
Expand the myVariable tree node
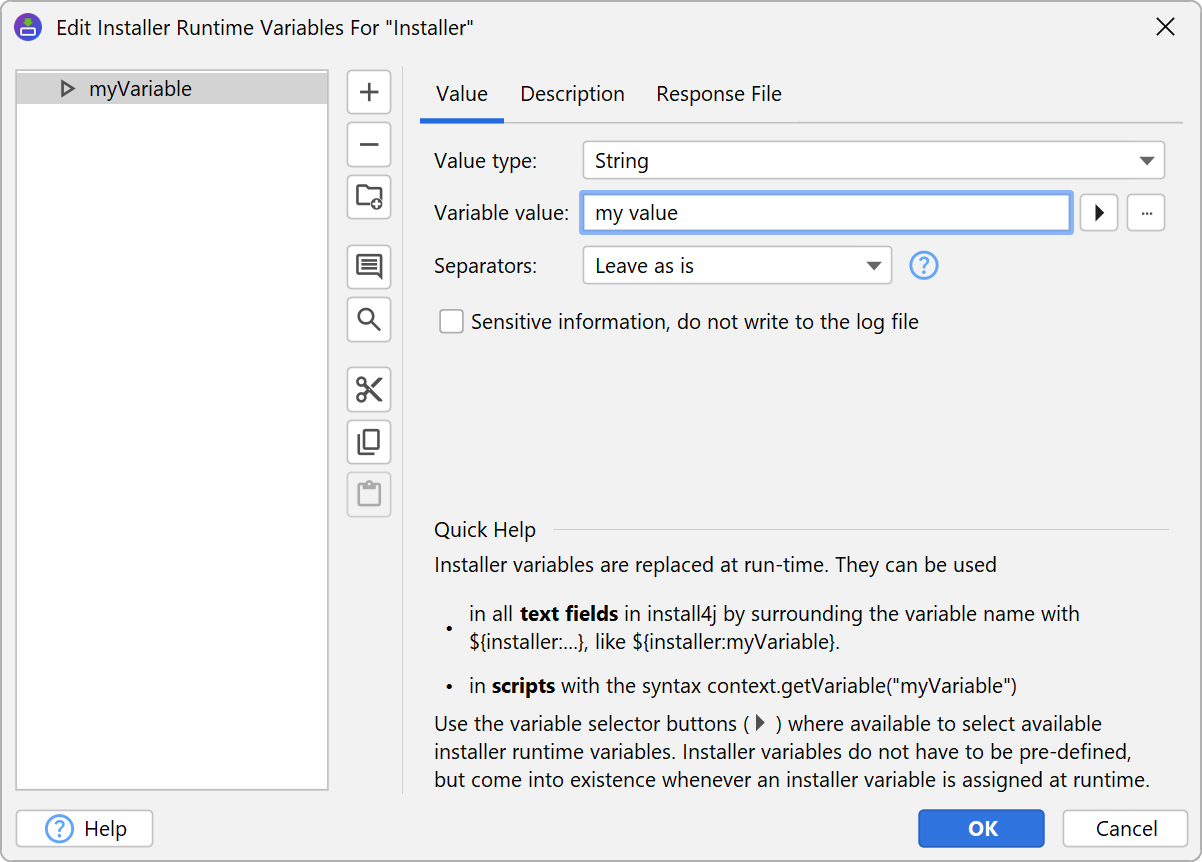(x=68, y=89)
